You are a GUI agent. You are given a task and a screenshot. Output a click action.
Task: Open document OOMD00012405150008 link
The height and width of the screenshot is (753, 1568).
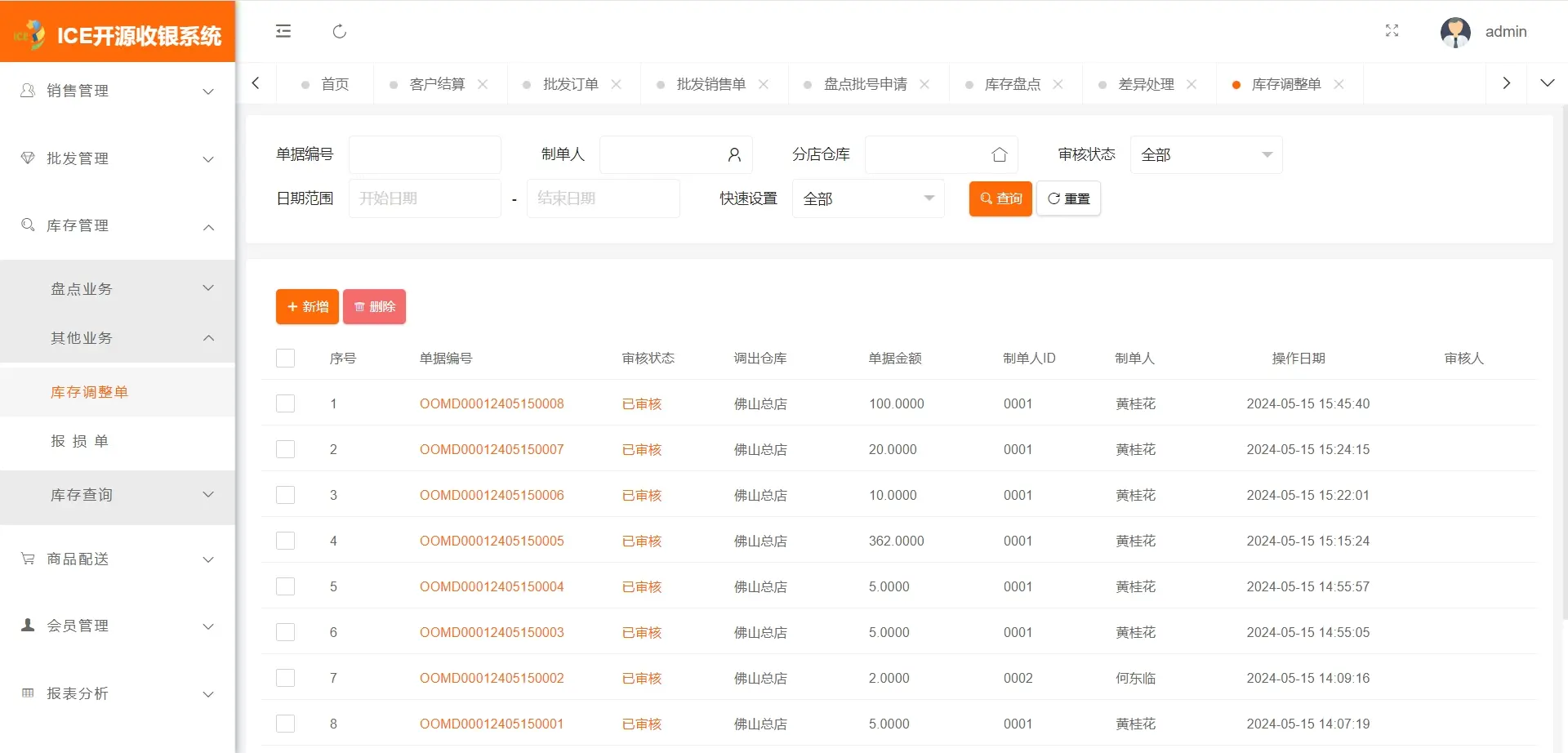point(492,403)
